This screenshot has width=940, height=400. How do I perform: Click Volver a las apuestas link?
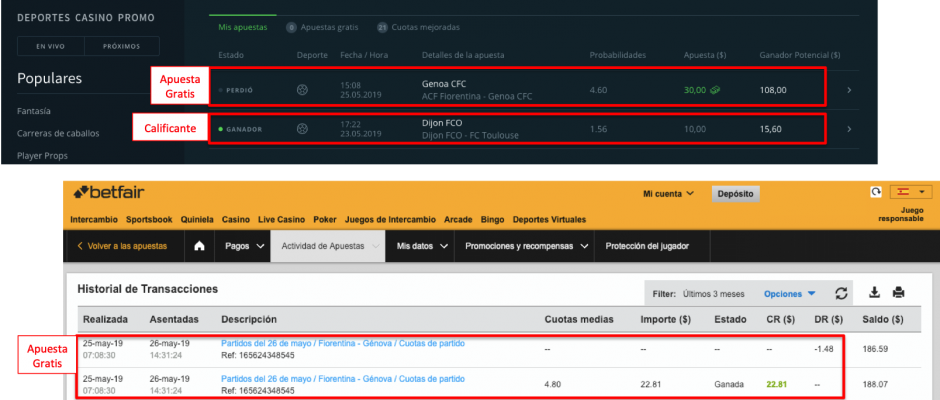pyautogui.click(x=122, y=246)
